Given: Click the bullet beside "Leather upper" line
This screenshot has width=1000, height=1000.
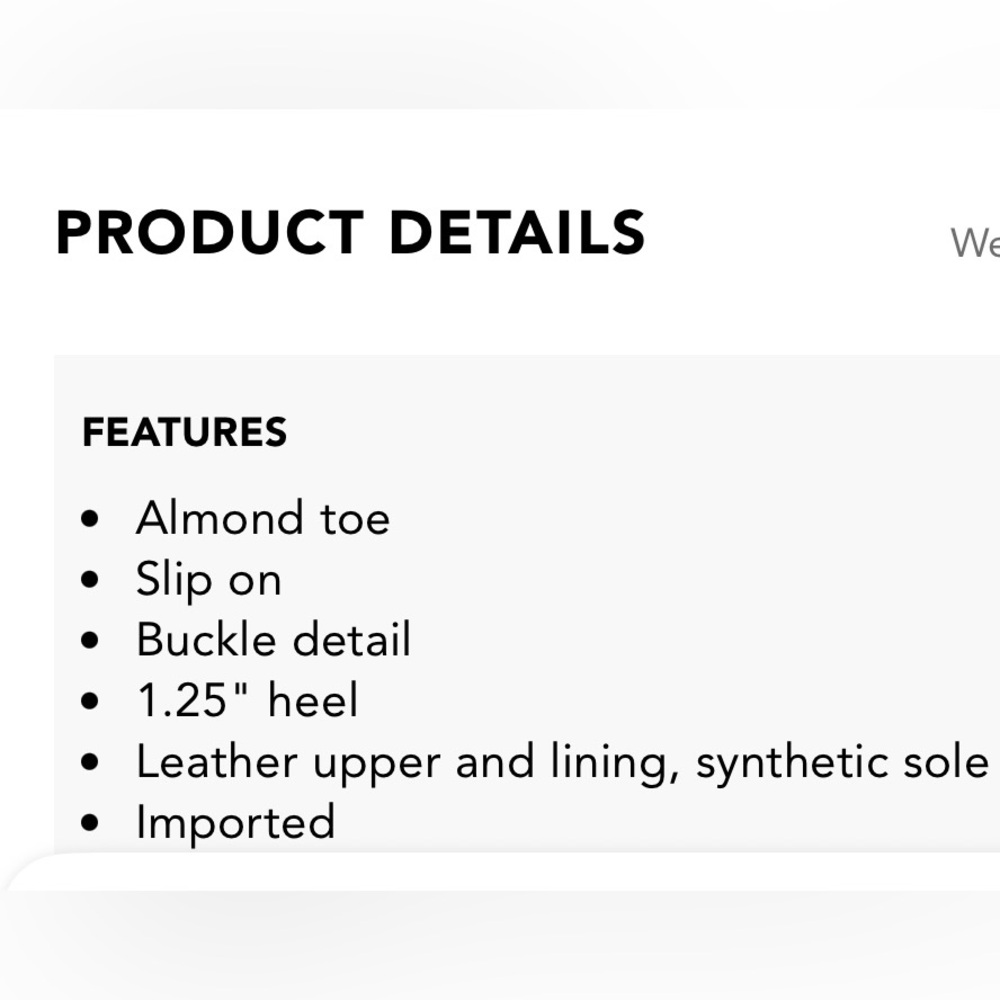Looking at the screenshot, I should (92, 763).
